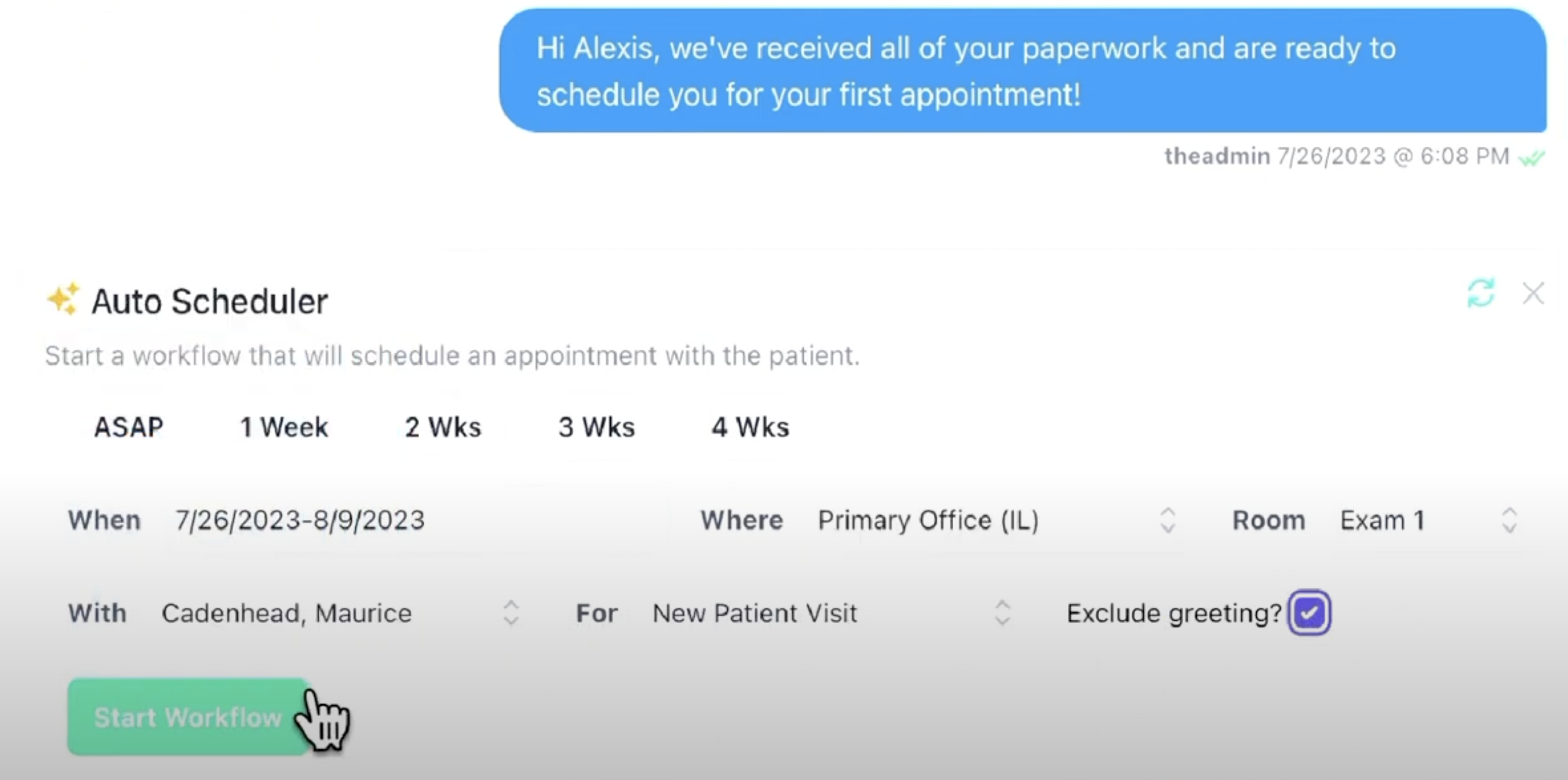The width and height of the screenshot is (1568, 780).
Task: Click the Exclude greeting label
Action: pos(1174,613)
